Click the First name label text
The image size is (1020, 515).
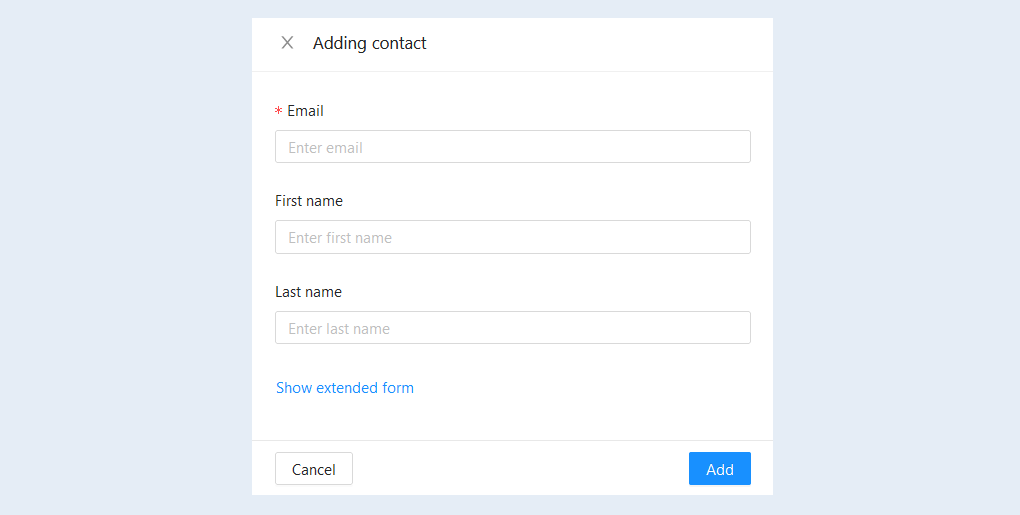309,201
